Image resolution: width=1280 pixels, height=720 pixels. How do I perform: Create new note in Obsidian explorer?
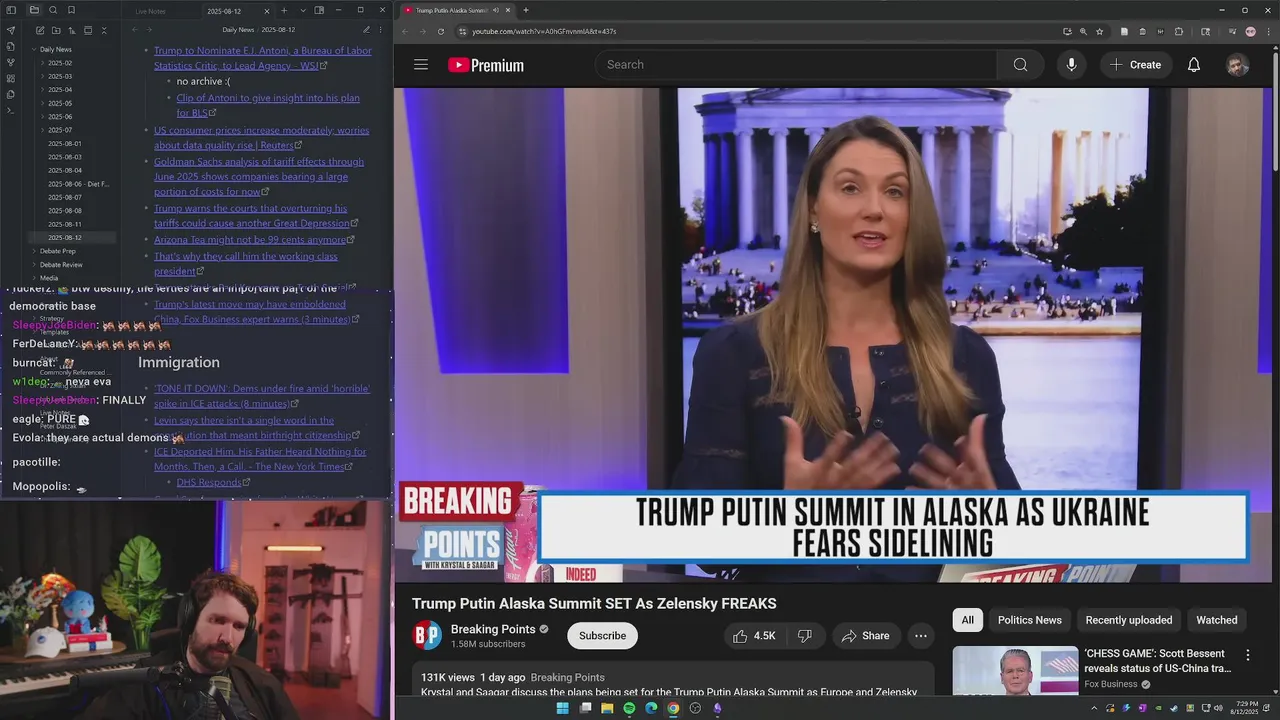coord(40,30)
